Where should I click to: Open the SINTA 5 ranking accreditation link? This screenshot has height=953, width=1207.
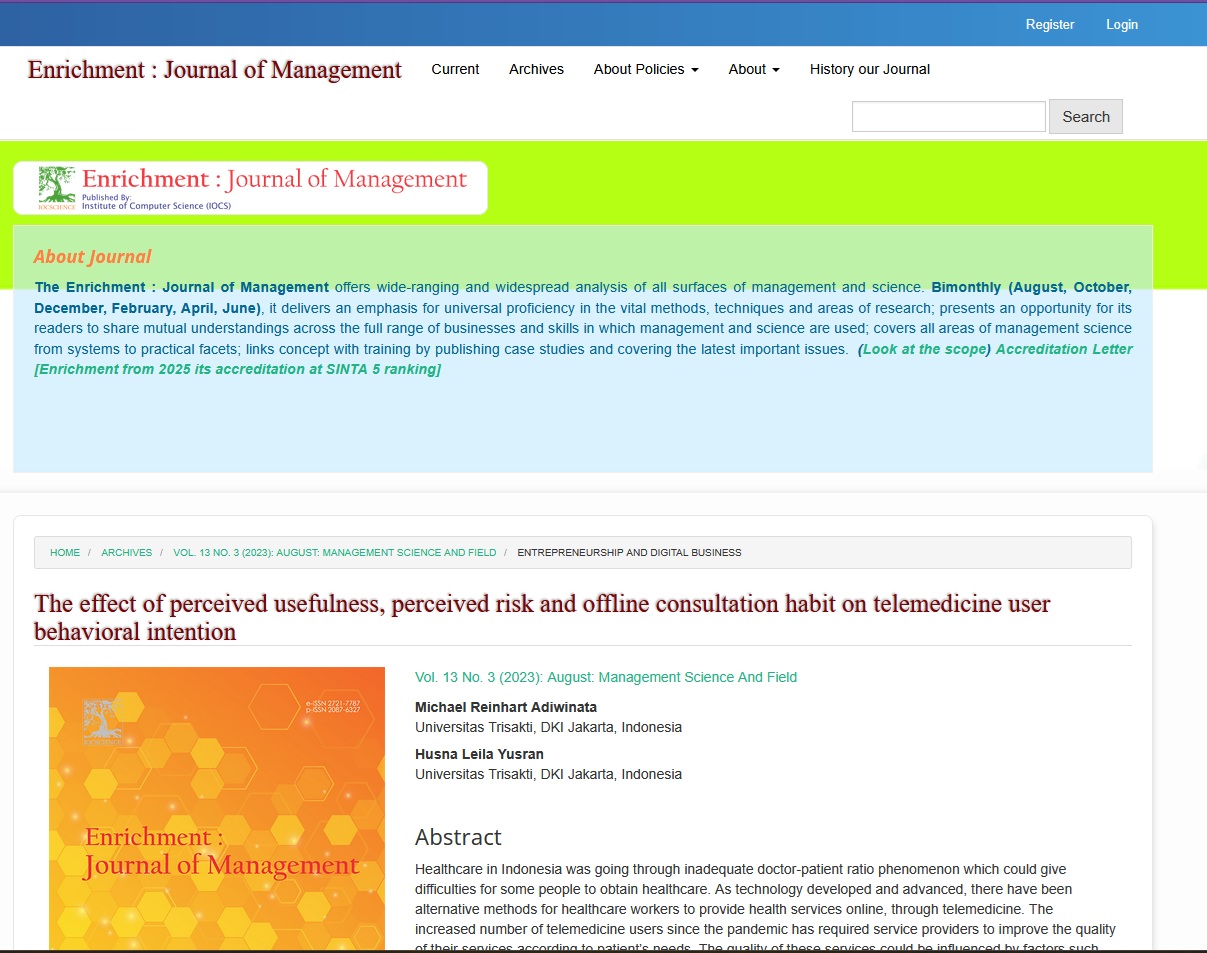238,369
